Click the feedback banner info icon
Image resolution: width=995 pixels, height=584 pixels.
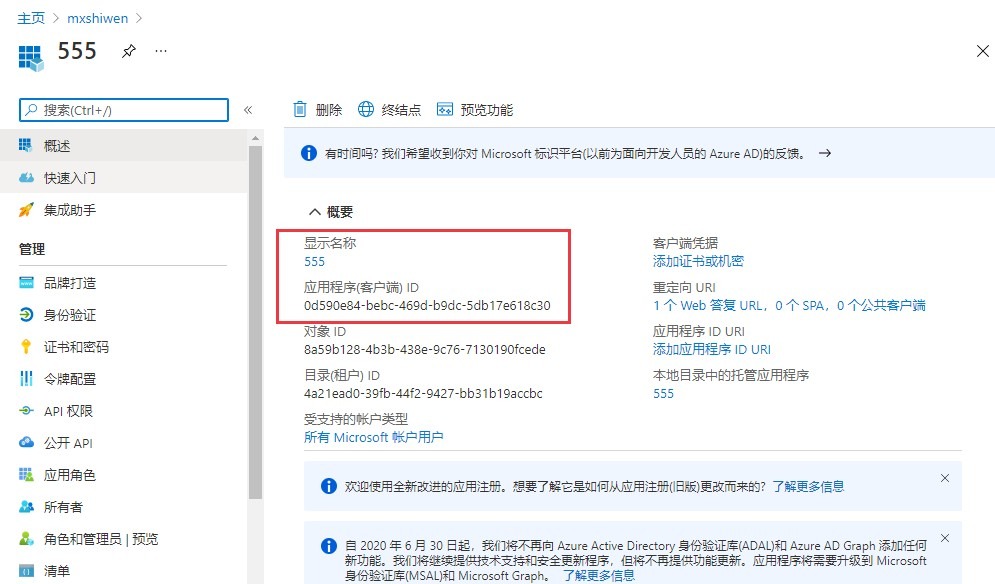click(x=309, y=153)
